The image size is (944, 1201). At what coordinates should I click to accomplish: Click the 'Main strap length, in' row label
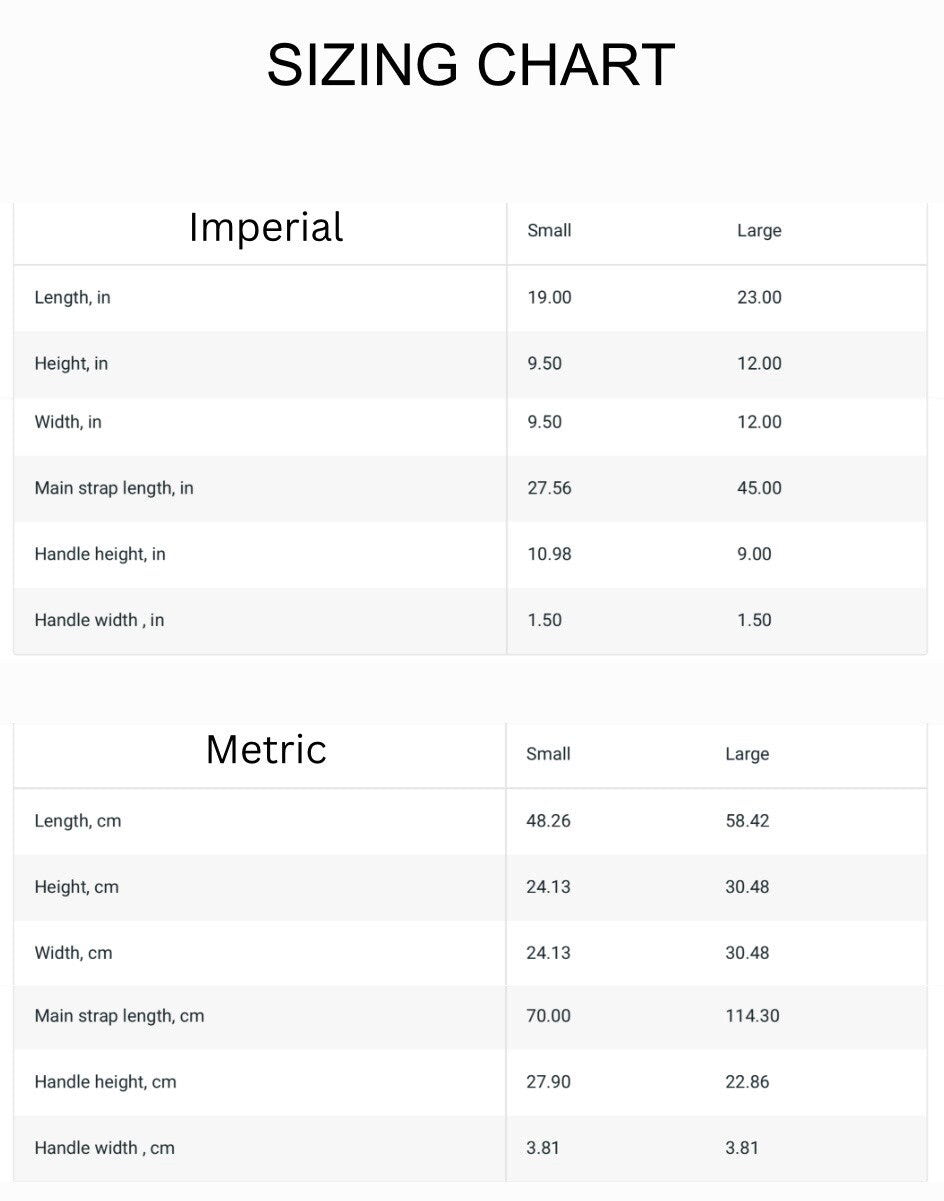pyautogui.click(x=114, y=488)
